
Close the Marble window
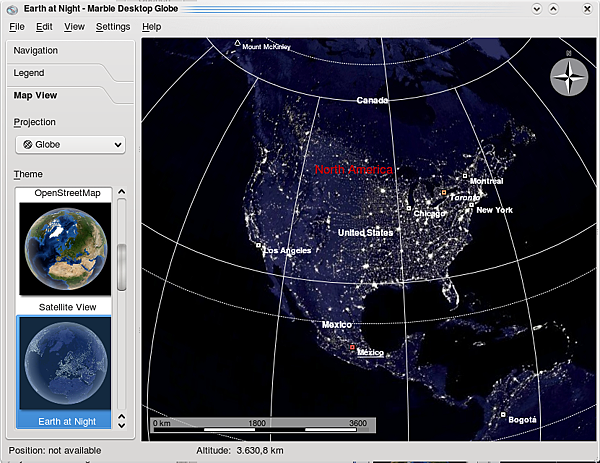tap(587, 9)
